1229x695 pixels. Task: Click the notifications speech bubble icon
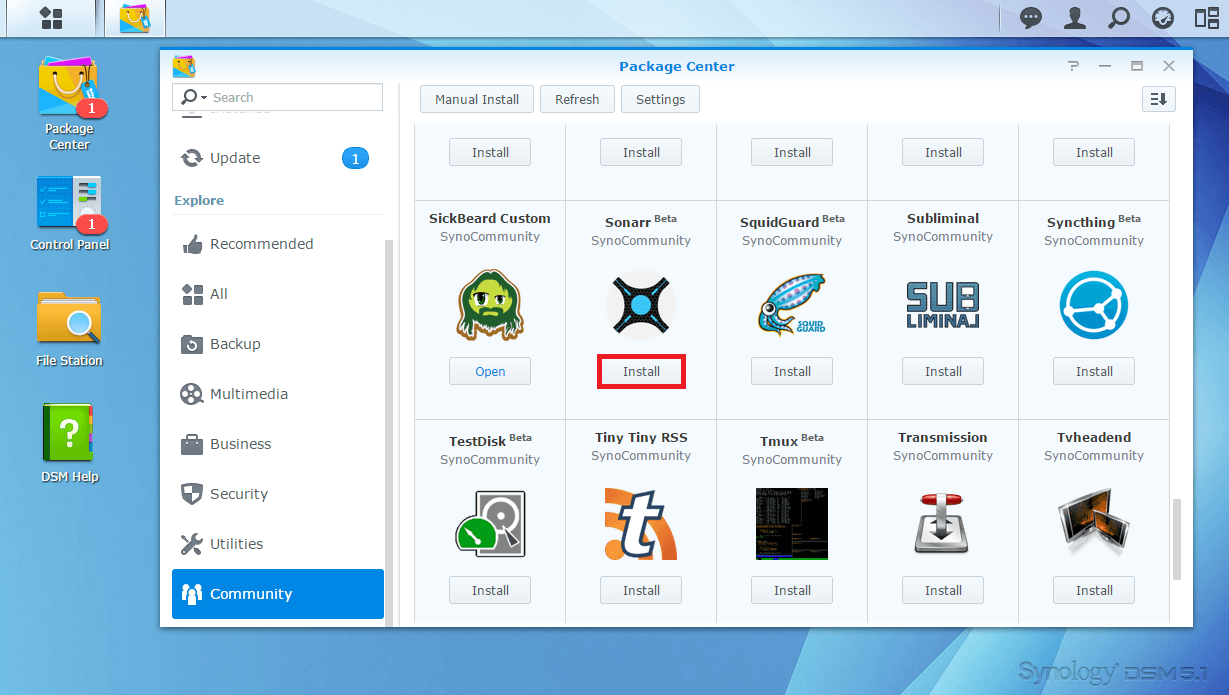point(1031,18)
